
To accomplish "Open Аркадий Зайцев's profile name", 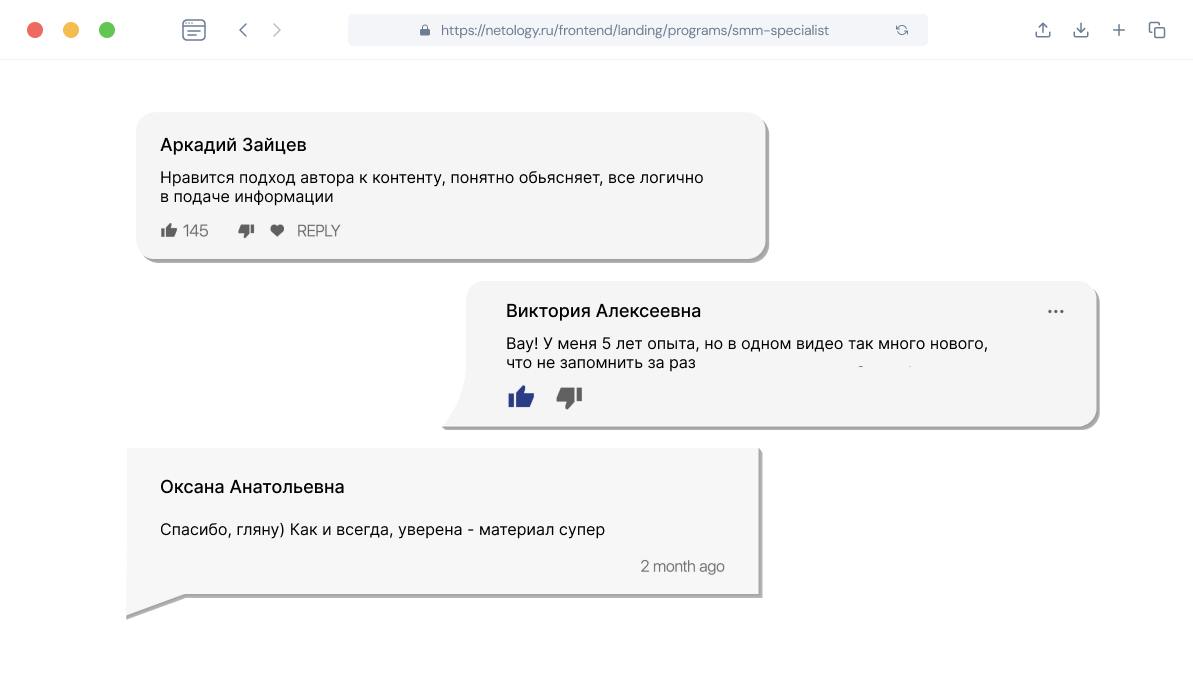I will click(233, 145).
